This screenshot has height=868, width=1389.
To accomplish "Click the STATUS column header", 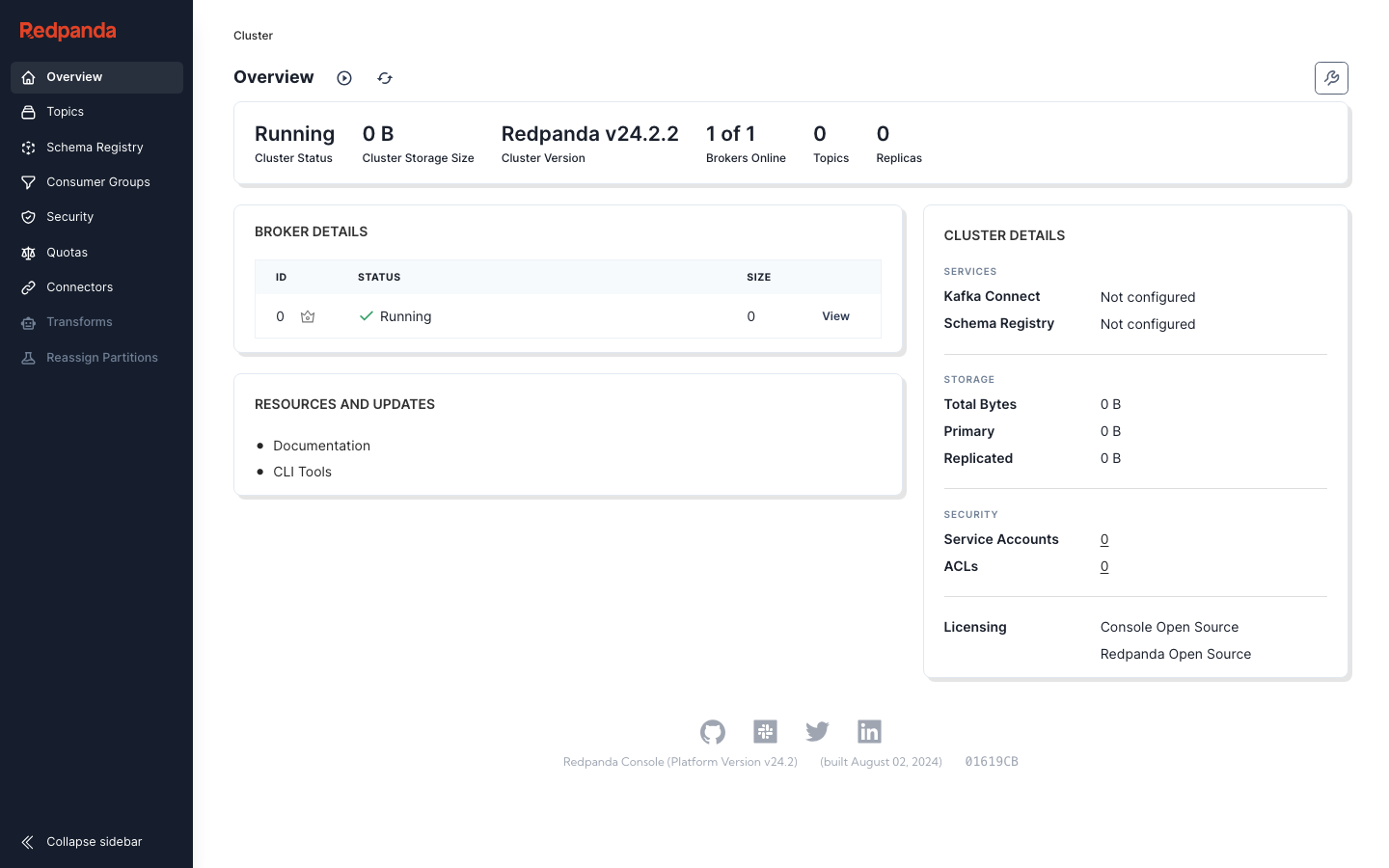I will (x=379, y=277).
